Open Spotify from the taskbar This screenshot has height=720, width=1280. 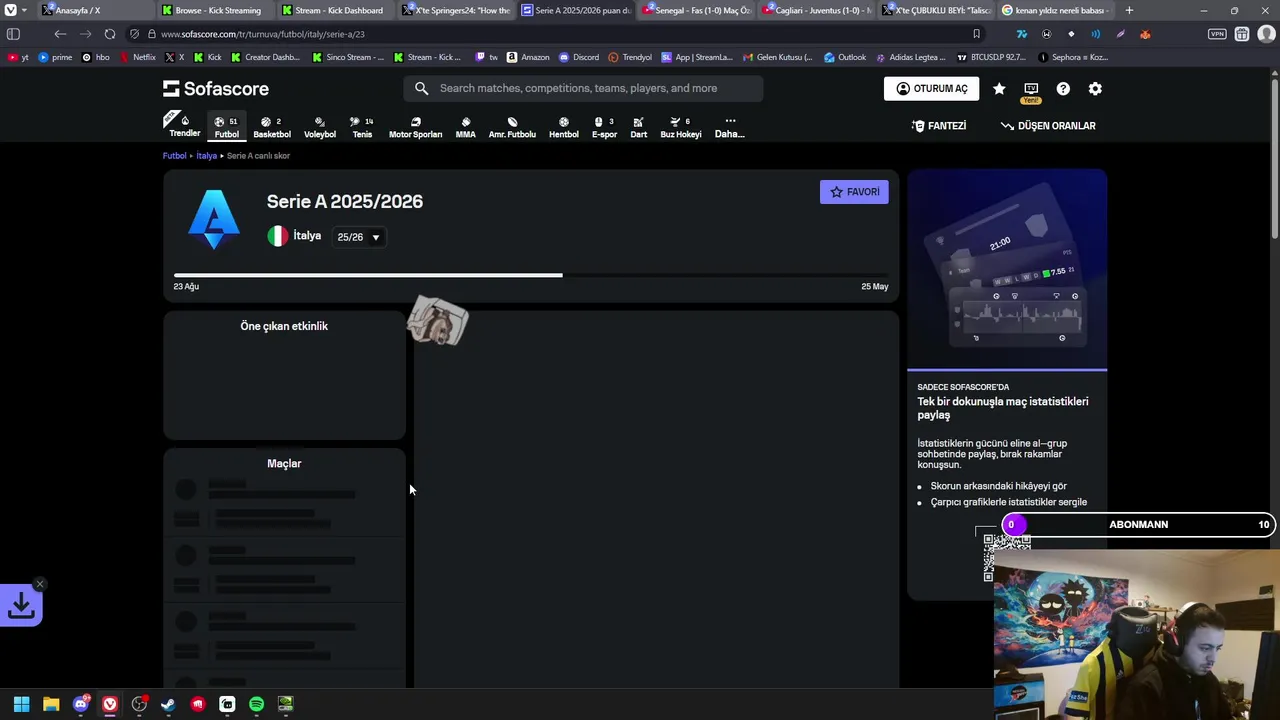coord(256,704)
